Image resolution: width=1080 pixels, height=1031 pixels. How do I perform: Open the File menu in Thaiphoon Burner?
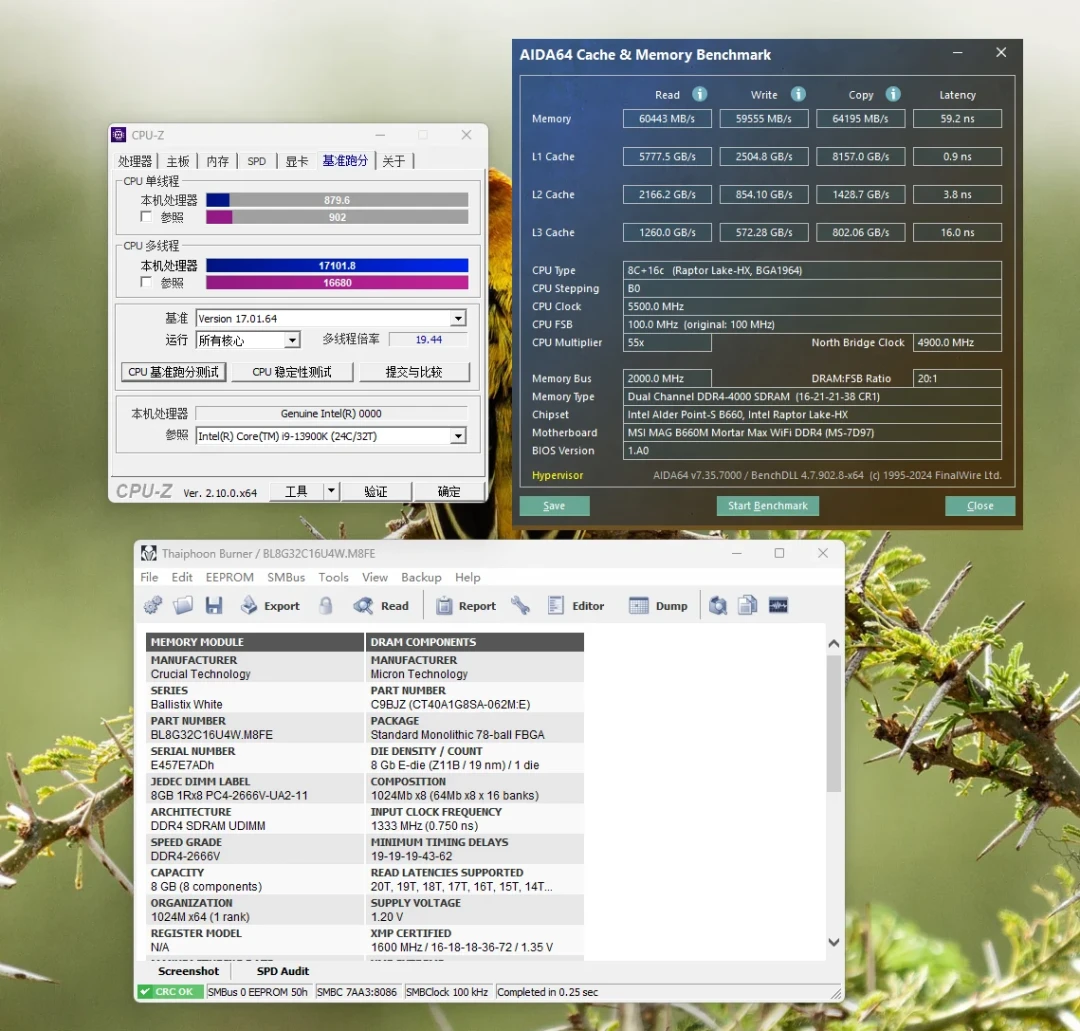click(149, 577)
